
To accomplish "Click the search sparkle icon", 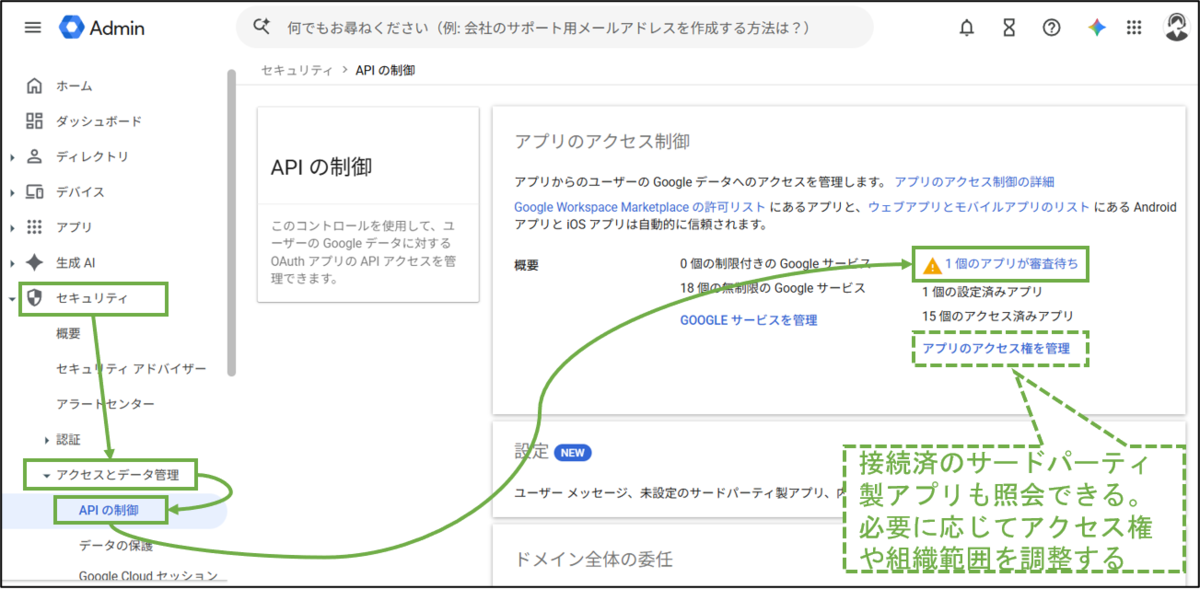I will (262, 28).
